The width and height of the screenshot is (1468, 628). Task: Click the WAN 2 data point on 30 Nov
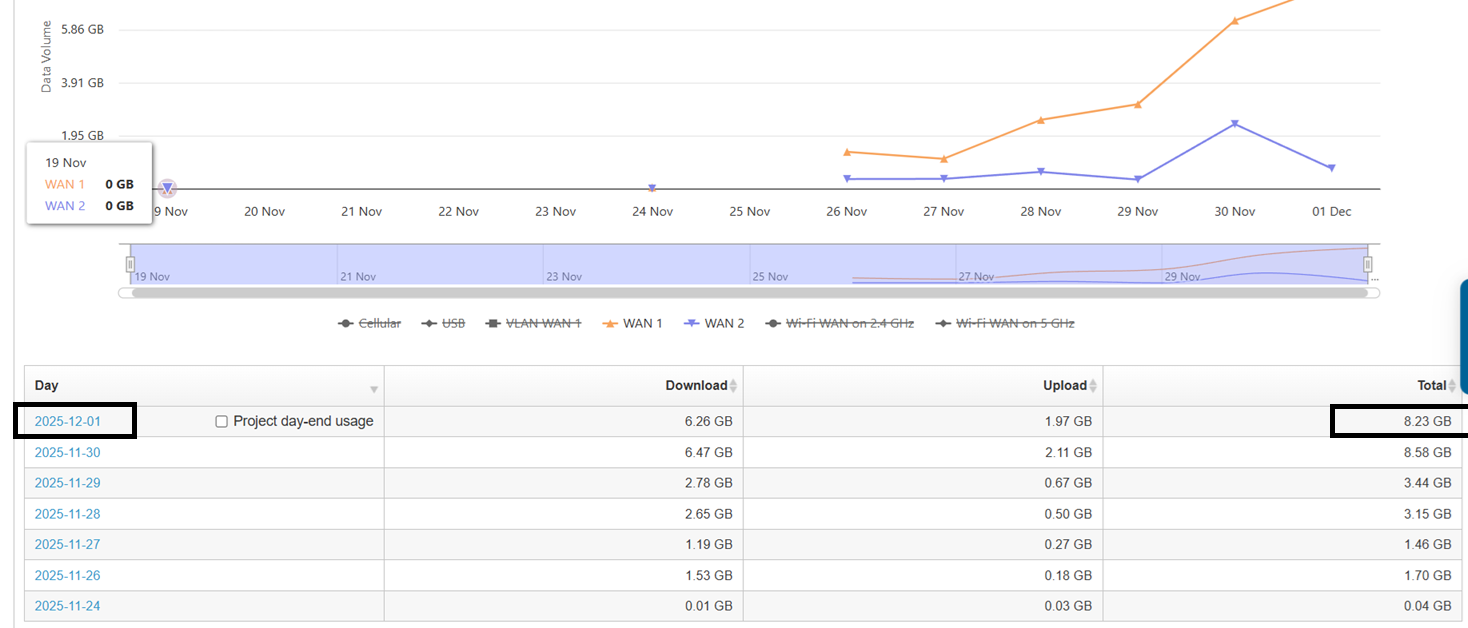[1235, 124]
